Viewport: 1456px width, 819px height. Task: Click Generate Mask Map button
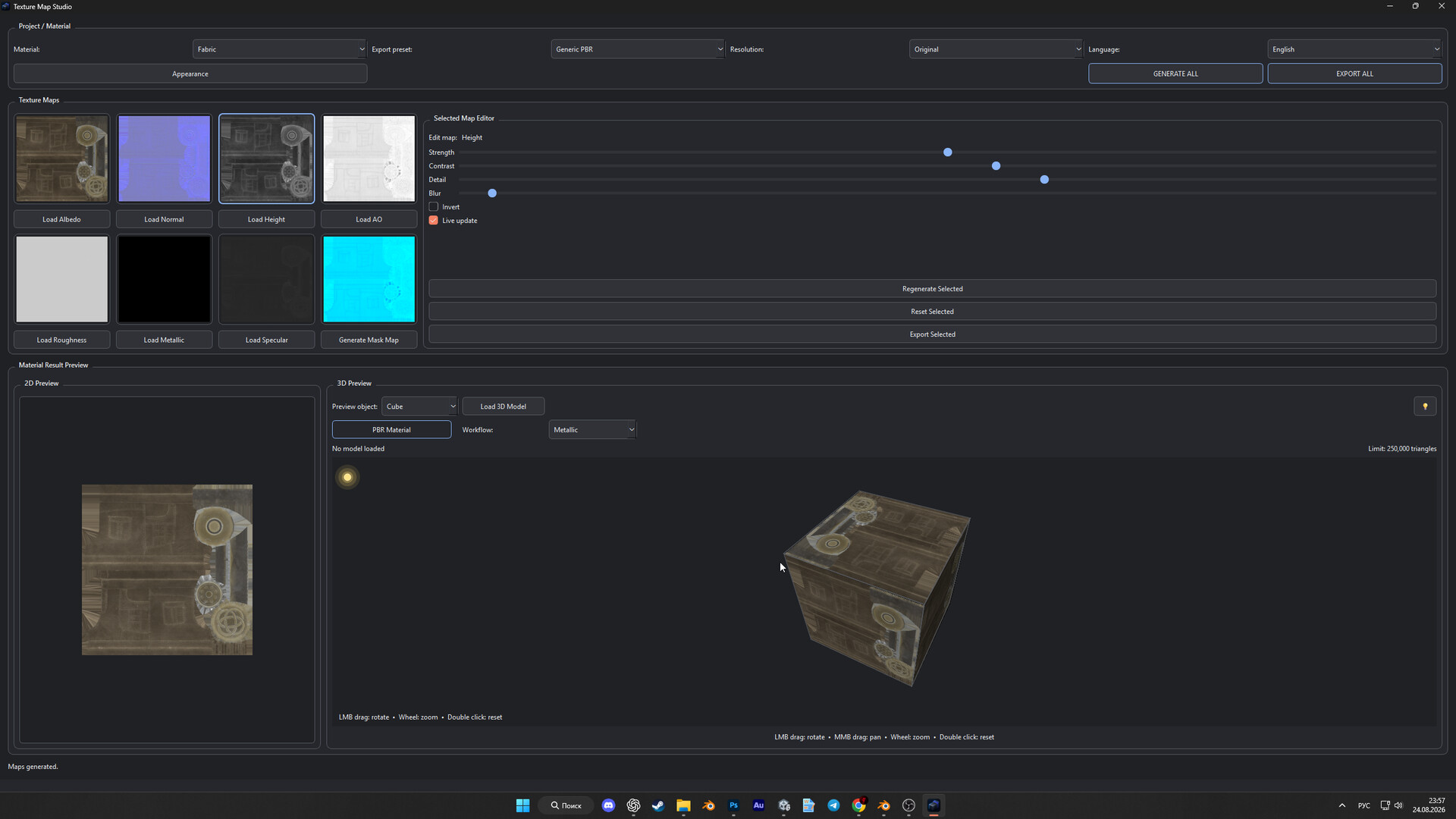point(369,340)
